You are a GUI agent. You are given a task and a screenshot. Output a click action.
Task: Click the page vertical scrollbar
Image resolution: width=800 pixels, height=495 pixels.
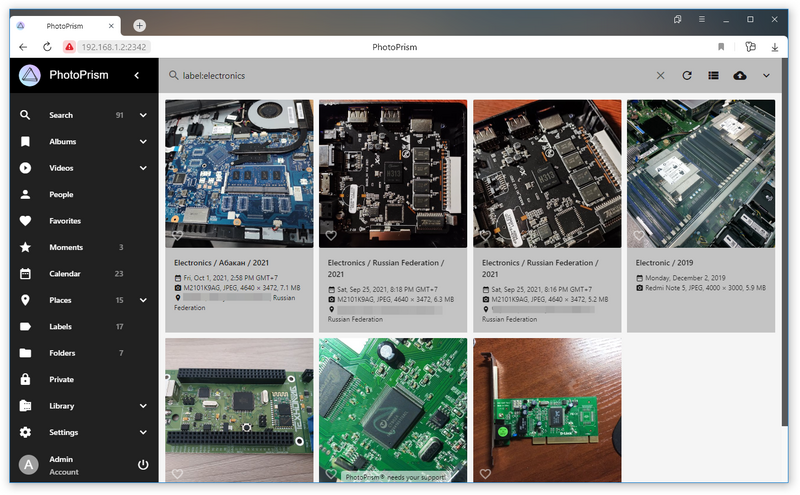(x=784, y=242)
